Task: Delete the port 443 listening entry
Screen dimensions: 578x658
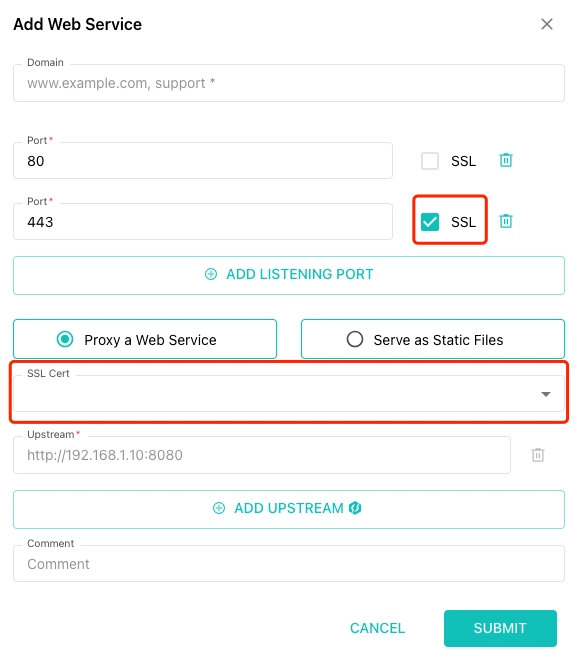Action: tap(506, 221)
